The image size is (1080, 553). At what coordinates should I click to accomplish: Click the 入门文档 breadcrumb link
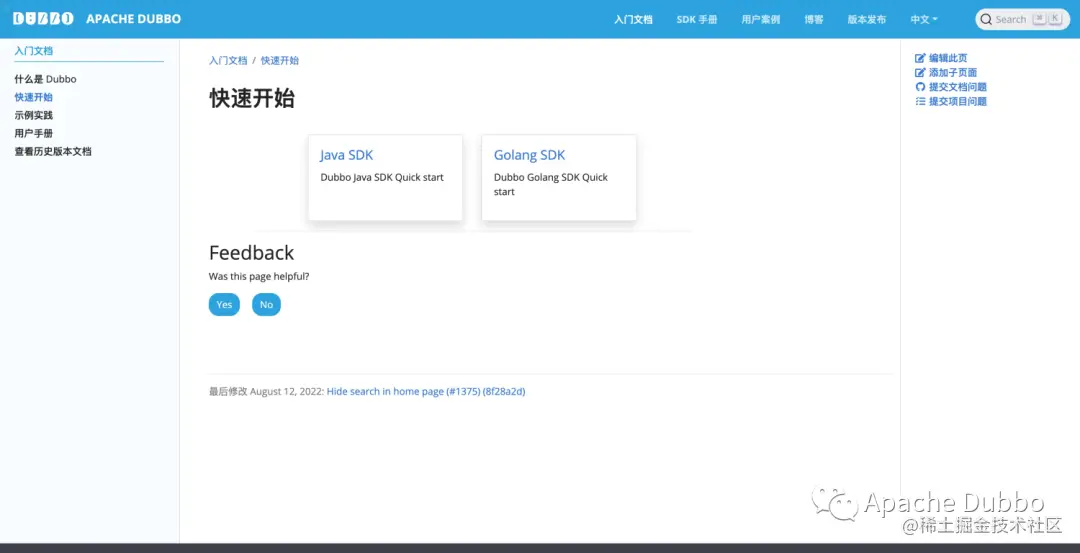[228, 61]
